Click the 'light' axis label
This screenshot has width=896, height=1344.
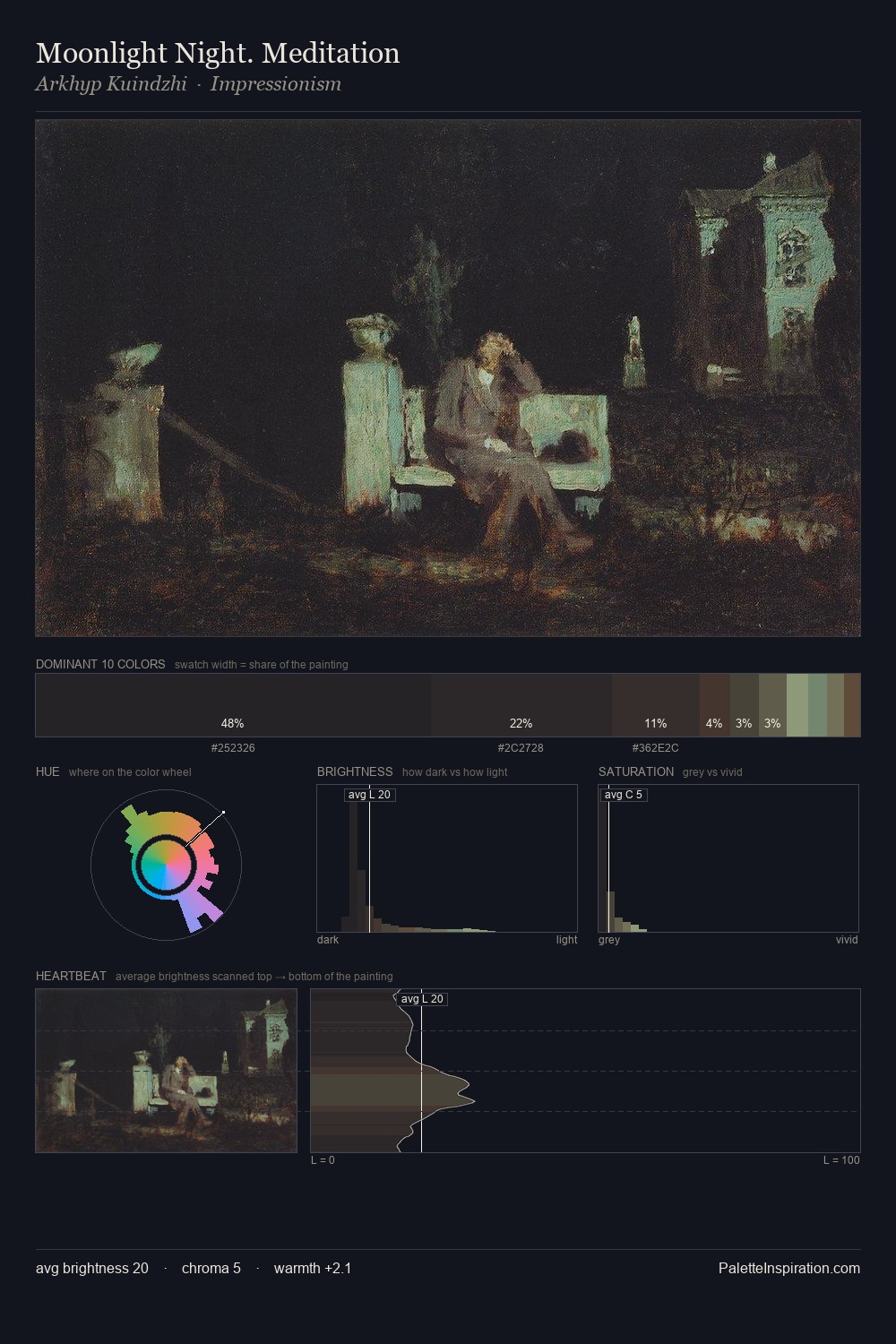tap(567, 940)
